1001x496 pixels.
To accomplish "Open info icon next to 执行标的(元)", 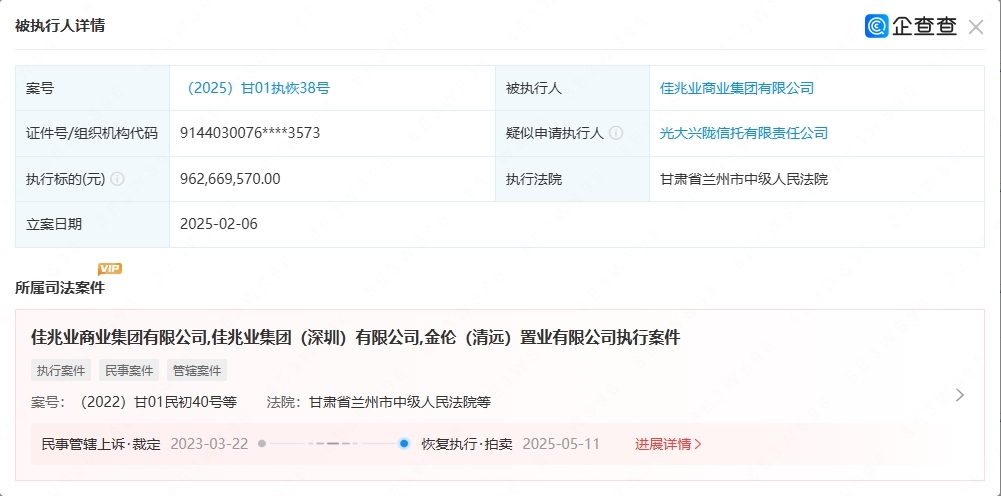I will pyautogui.click(x=117, y=179).
